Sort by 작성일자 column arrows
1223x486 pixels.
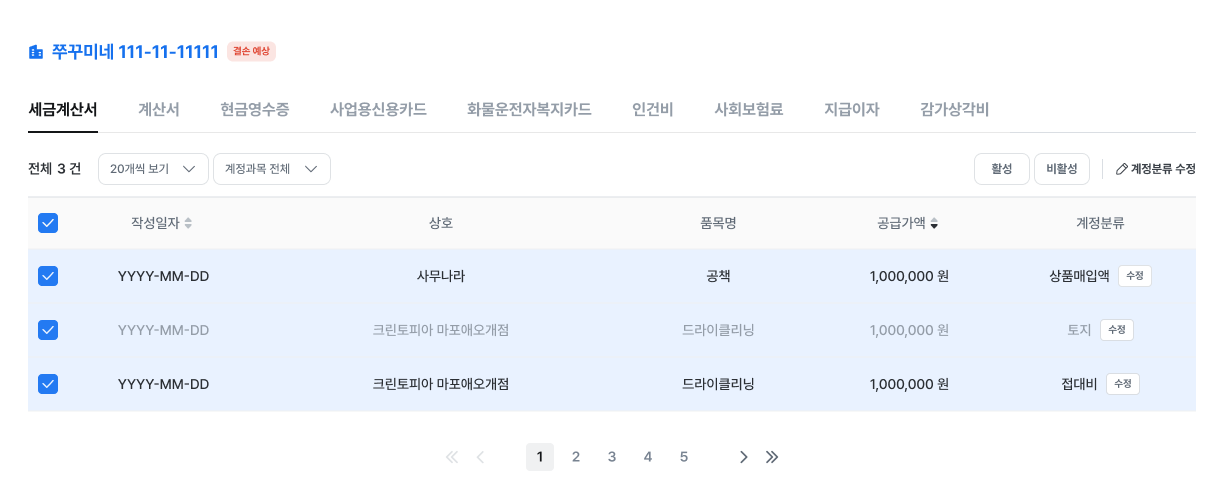[188, 223]
